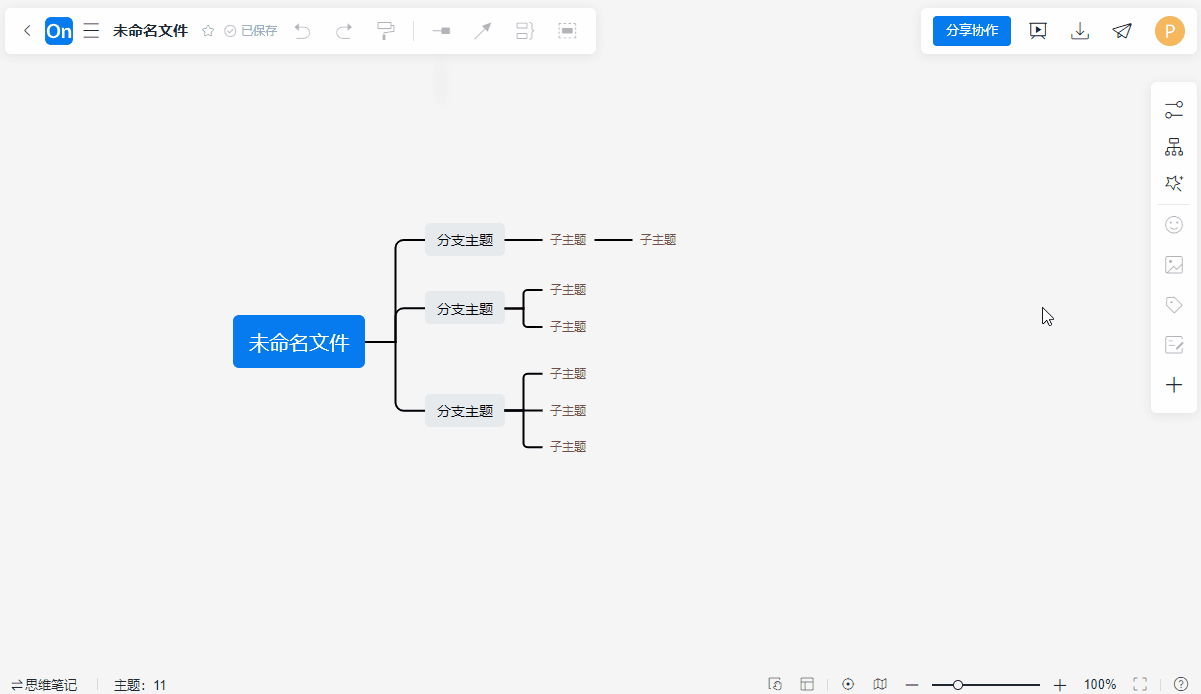1201x694 pixels.
Task: Open the style settings icon in sidebar
Action: [1174, 110]
